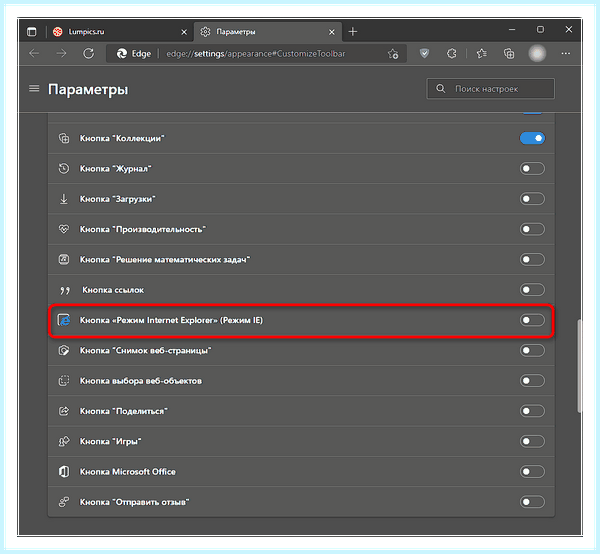Viewport: 600px width, 554px height.
Task: Open the Extensions puzzle icon
Action: tap(452, 53)
